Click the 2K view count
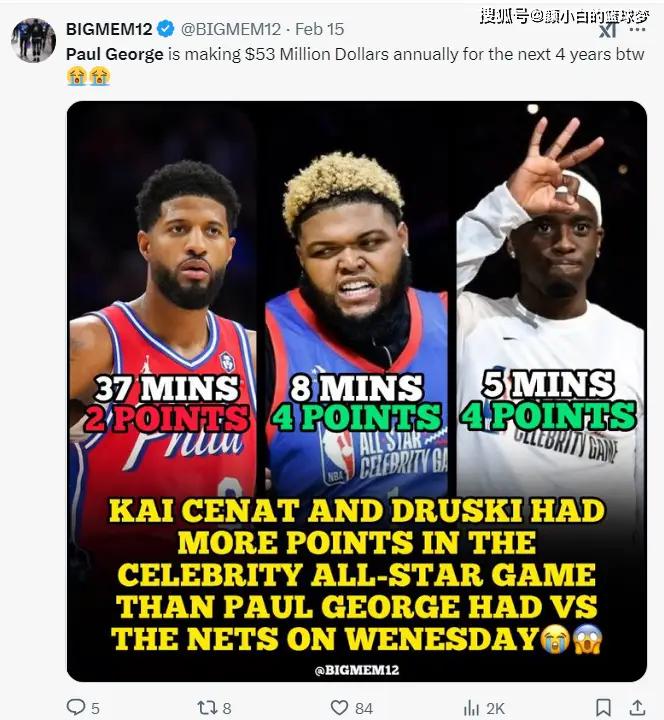The height and width of the screenshot is (720, 664). (495, 709)
